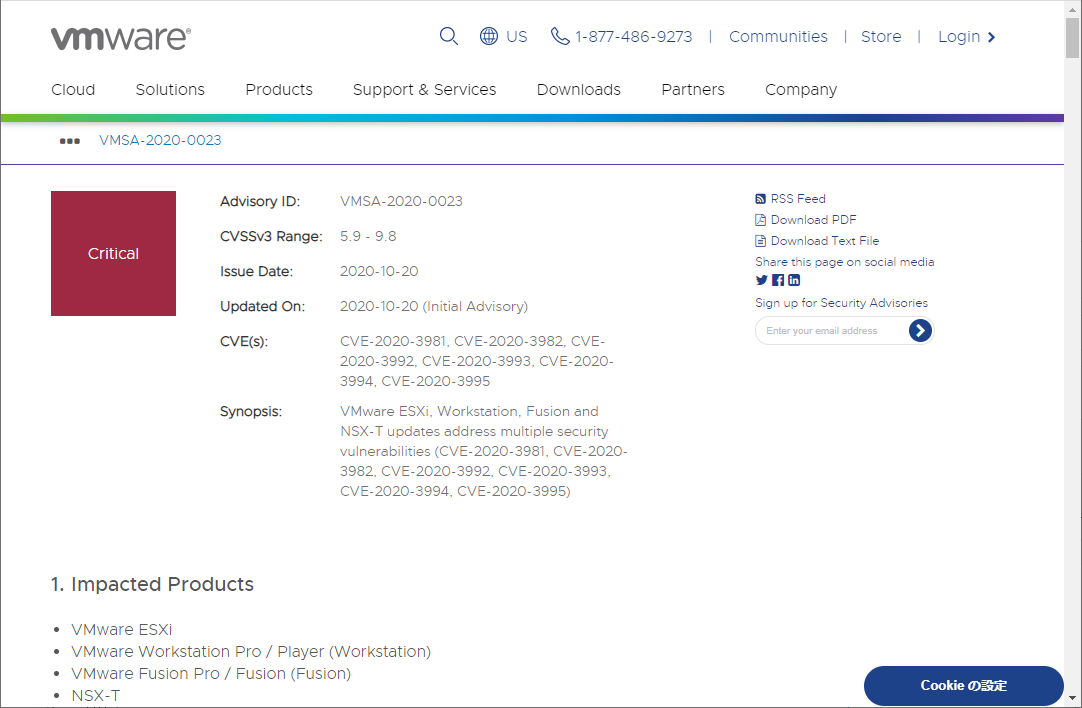The height and width of the screenshot is (708, 1082).
Task: Open the Cookie settings button
Action: point(963,685)
